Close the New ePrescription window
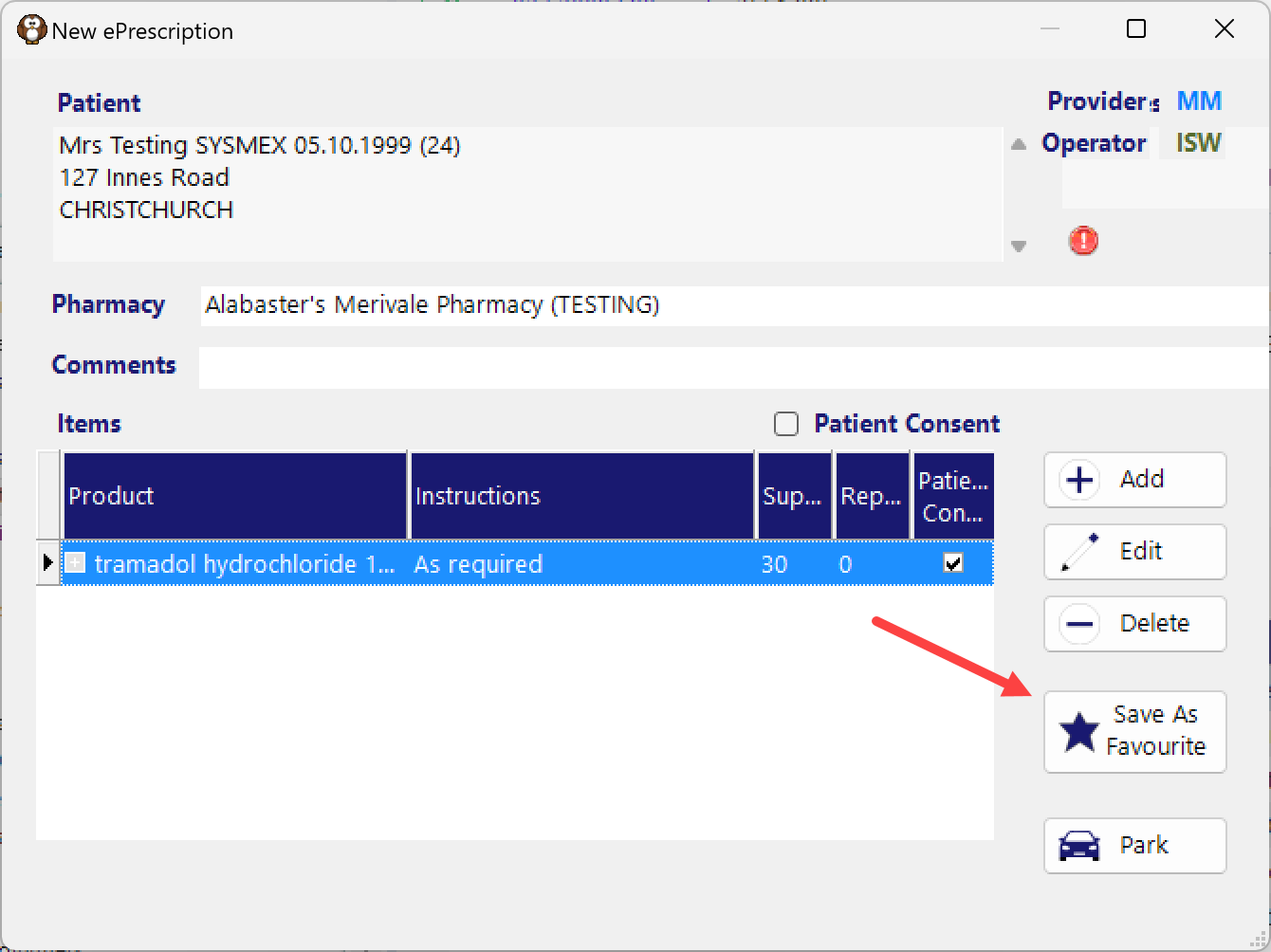 click(1225, 29)
